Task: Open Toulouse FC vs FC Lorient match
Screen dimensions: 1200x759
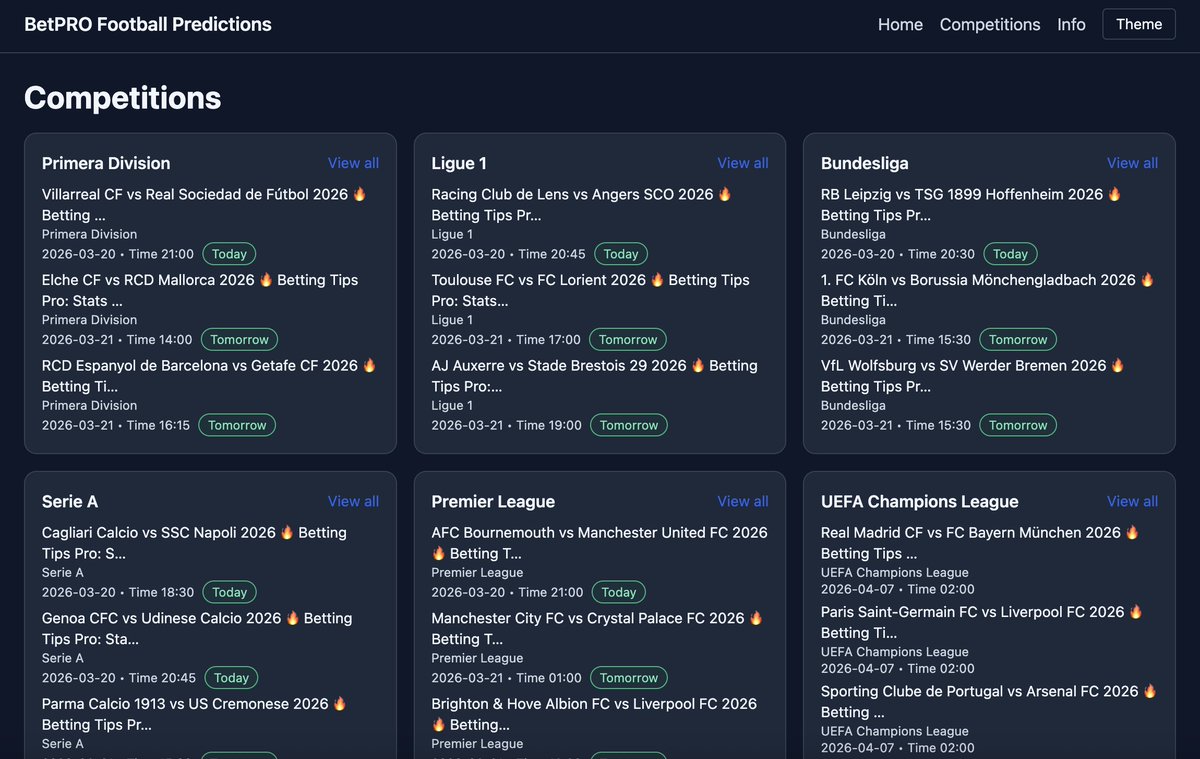Action: (x=590, y=290)
